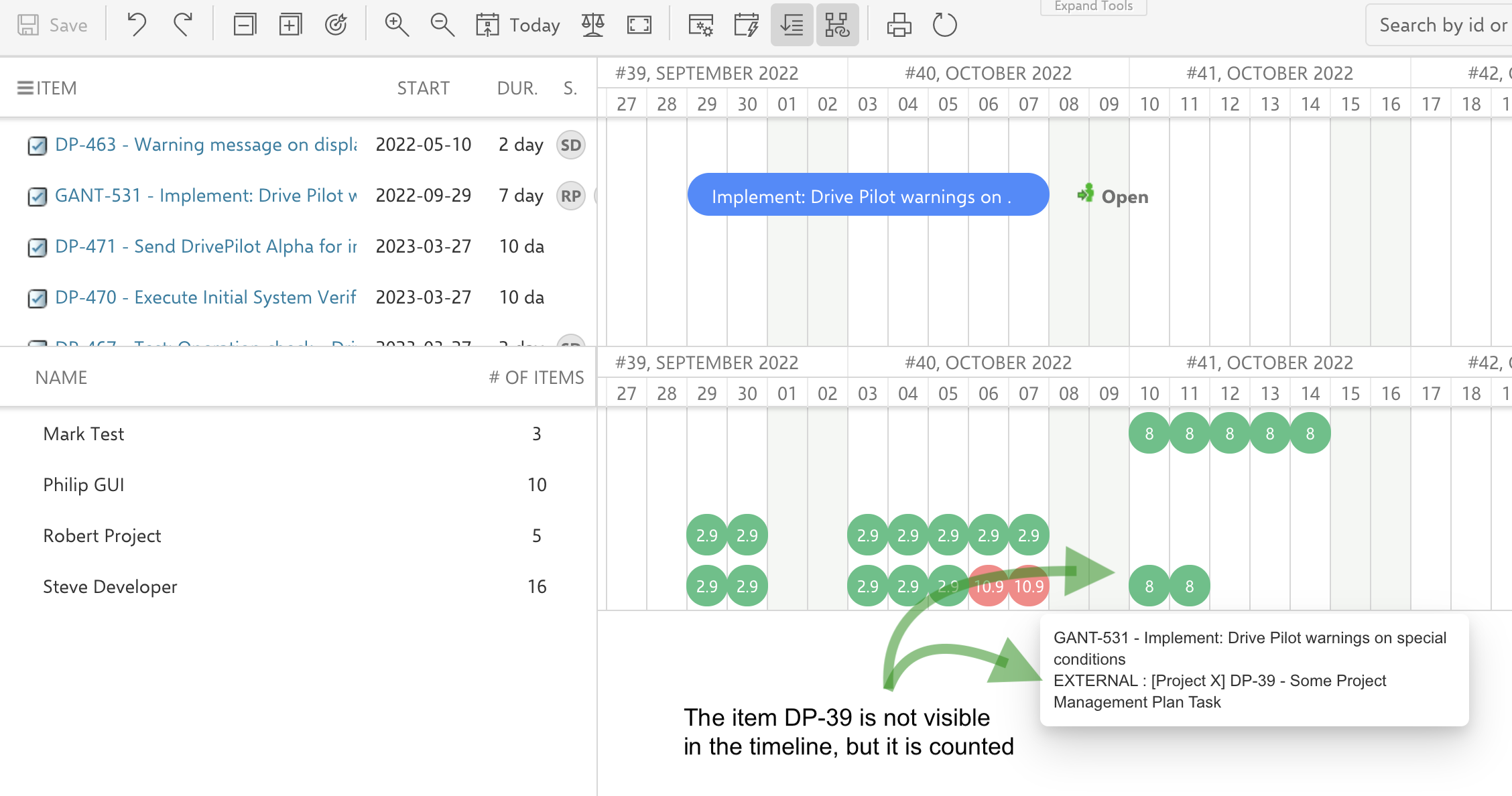Screen dimensions: 1512x796
Task: Toggle the GANT-531 item checkbox
Action: click(x=38, y=196)
